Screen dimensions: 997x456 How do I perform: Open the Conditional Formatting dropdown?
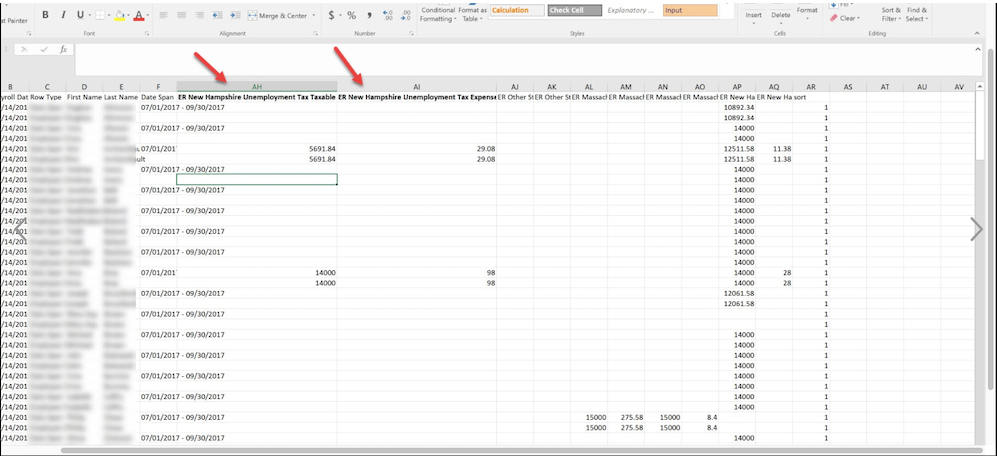coord(438,14)
